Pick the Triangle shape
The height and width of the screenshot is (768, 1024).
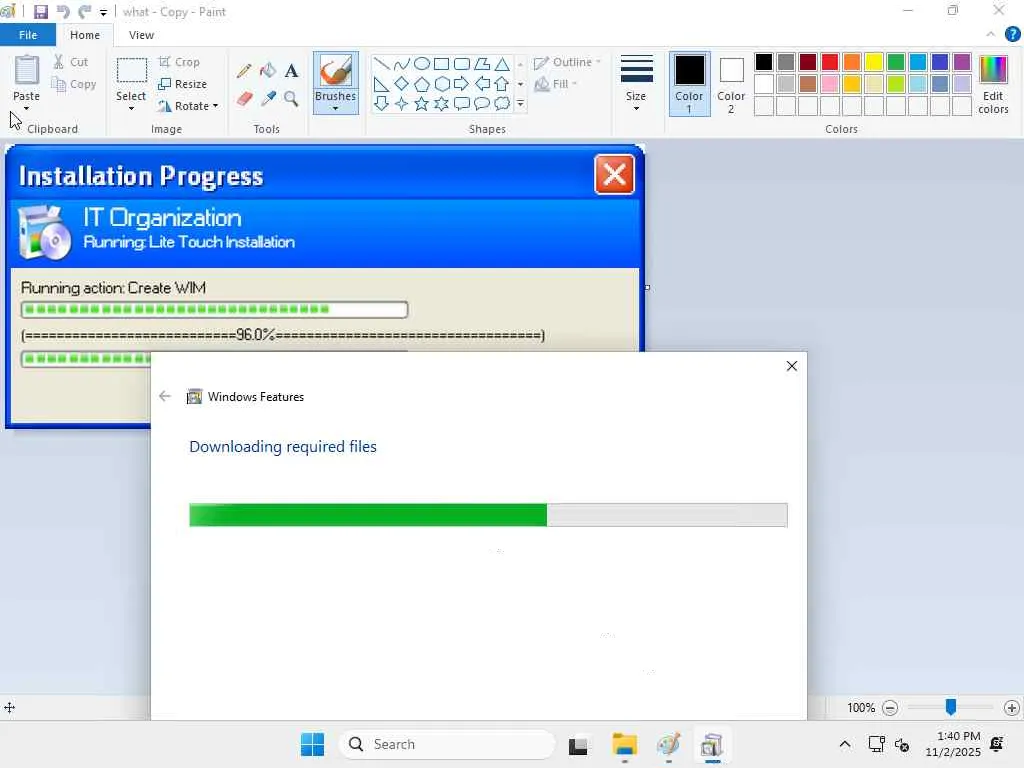(x=502, y=64)
